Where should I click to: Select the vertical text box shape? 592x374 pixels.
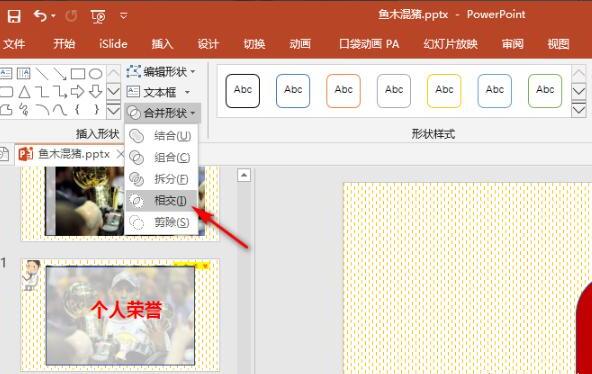pyautogui.click(x=23, y=73)
